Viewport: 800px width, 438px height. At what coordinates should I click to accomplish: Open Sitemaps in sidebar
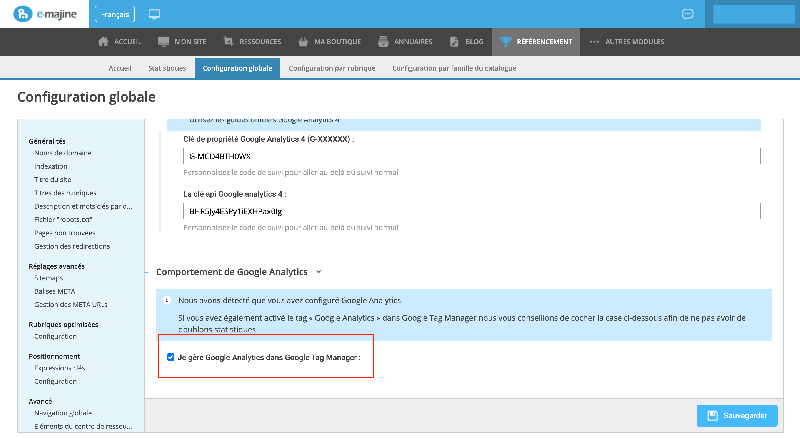point(48,278)
